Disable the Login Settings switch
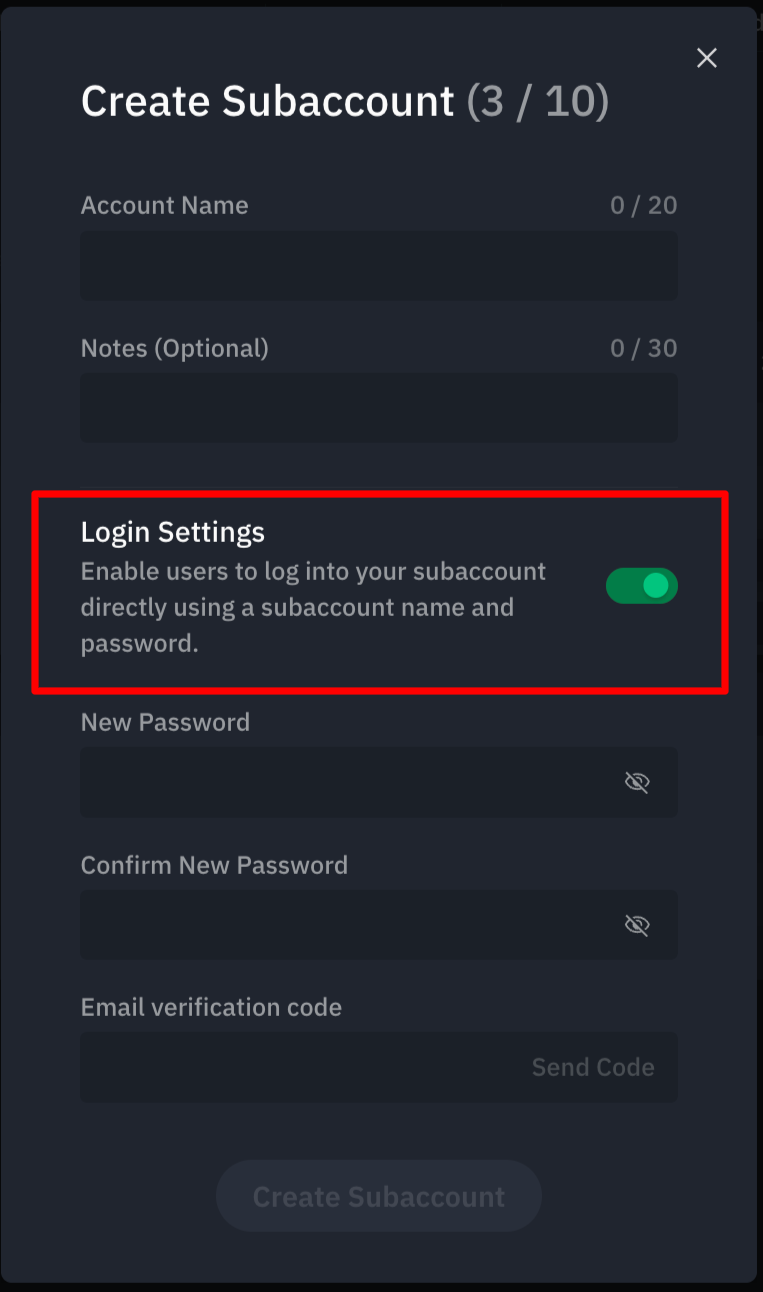763x1292 pixels. [x=642, y=586]
